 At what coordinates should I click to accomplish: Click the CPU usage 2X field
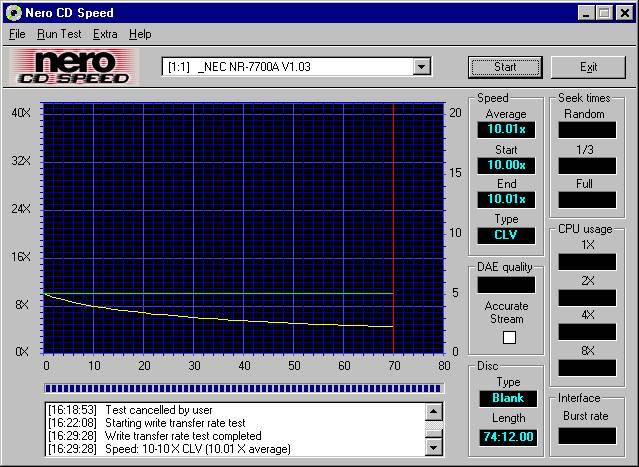[587, 297]
